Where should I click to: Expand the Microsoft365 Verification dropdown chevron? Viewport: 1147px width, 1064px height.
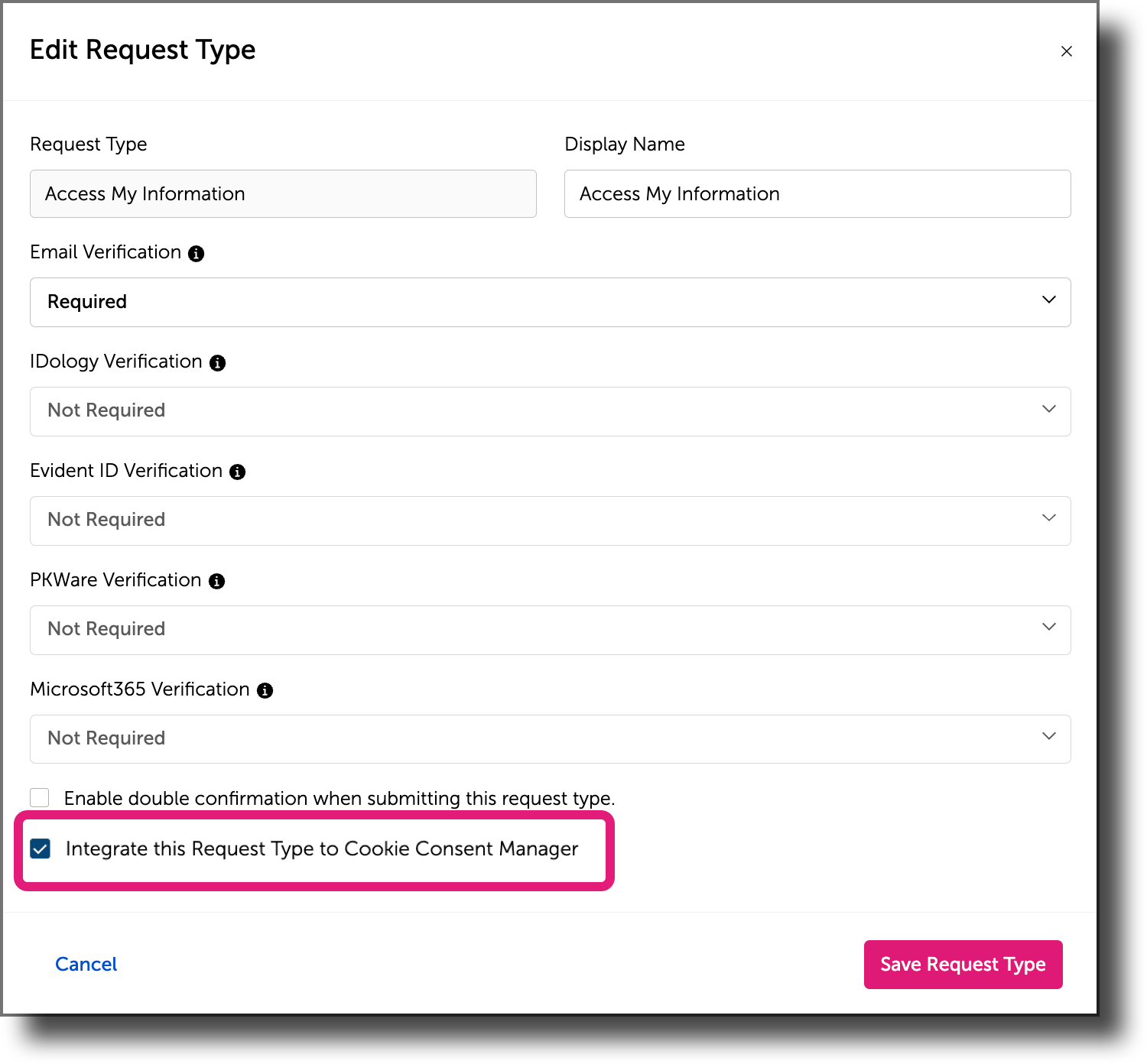[1048, 737]
